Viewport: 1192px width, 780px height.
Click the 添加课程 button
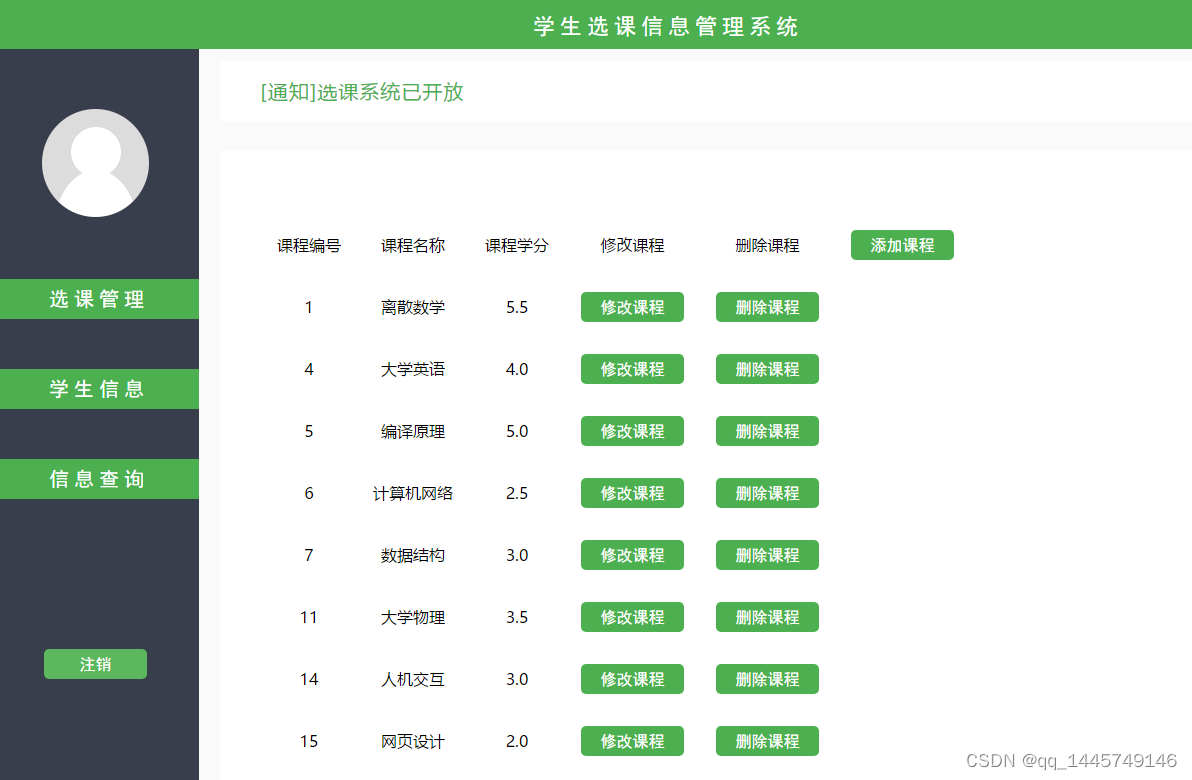point(902,245)
